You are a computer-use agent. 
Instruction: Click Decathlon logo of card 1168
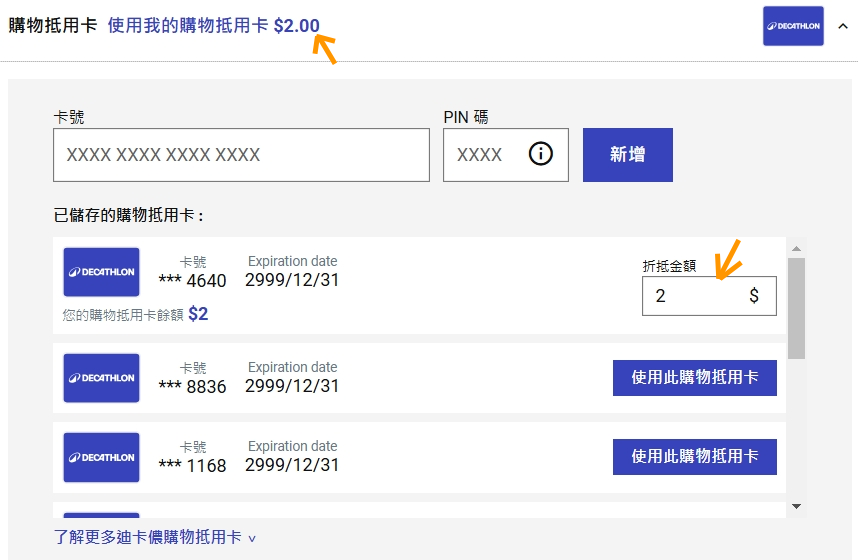click(x=101, y=457)
